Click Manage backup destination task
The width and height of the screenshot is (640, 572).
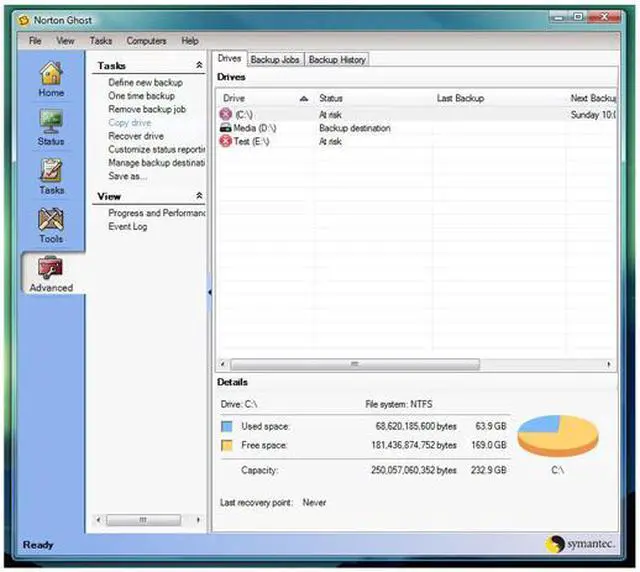point(156,163)
